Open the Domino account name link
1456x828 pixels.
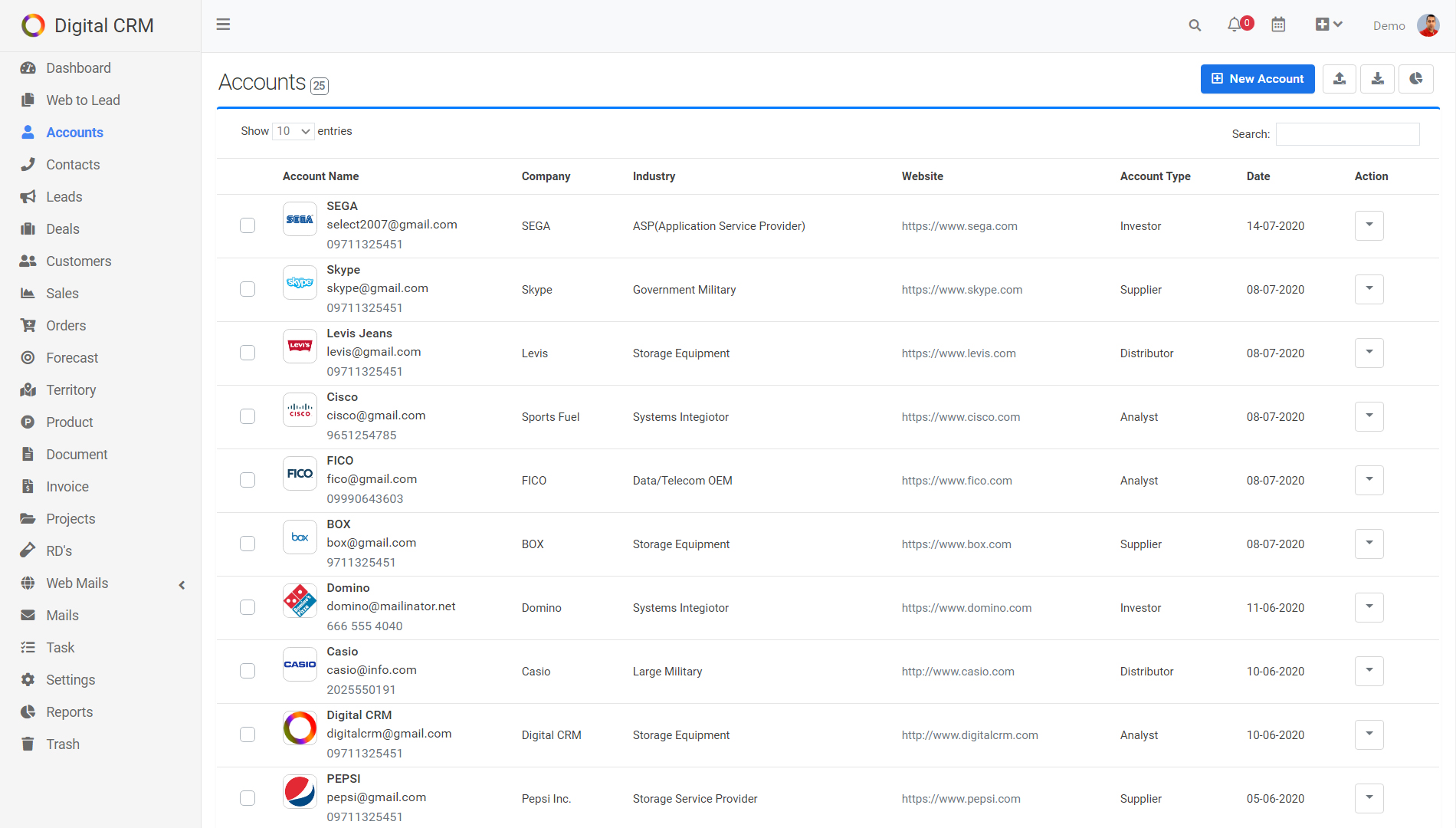[348, 588]
